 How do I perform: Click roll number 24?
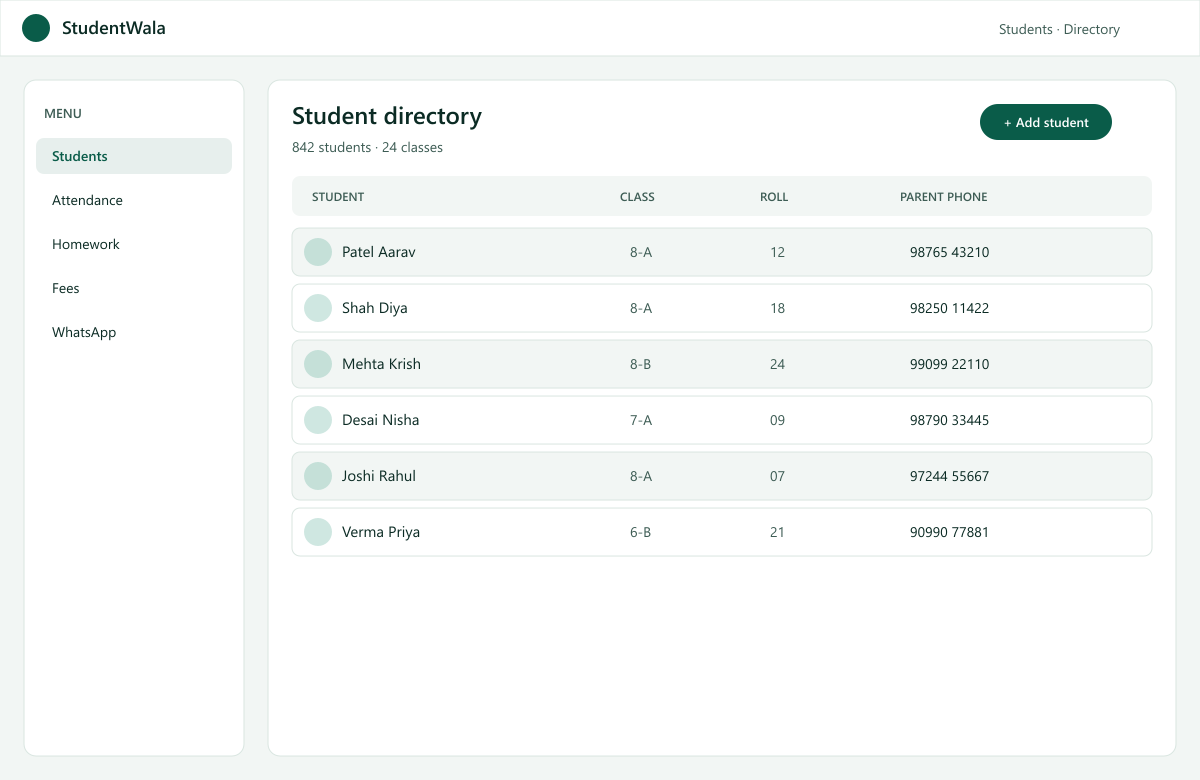tap(778, 364)
